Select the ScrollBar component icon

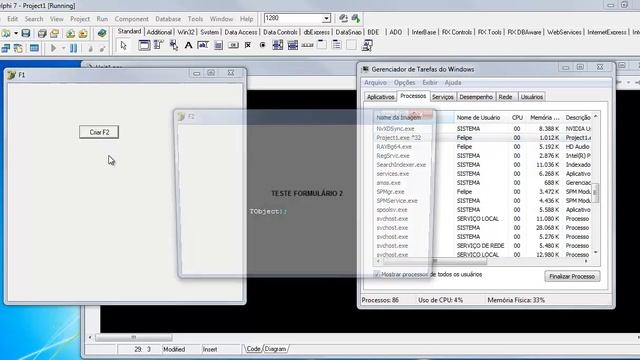tap(307, 45)
